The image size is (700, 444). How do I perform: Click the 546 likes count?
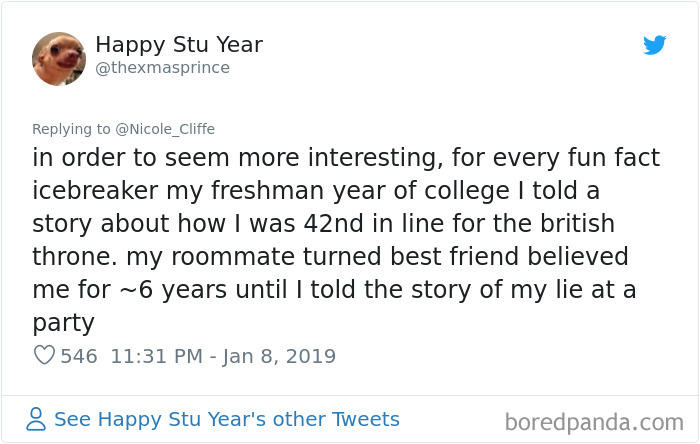[x=79, y=355]
